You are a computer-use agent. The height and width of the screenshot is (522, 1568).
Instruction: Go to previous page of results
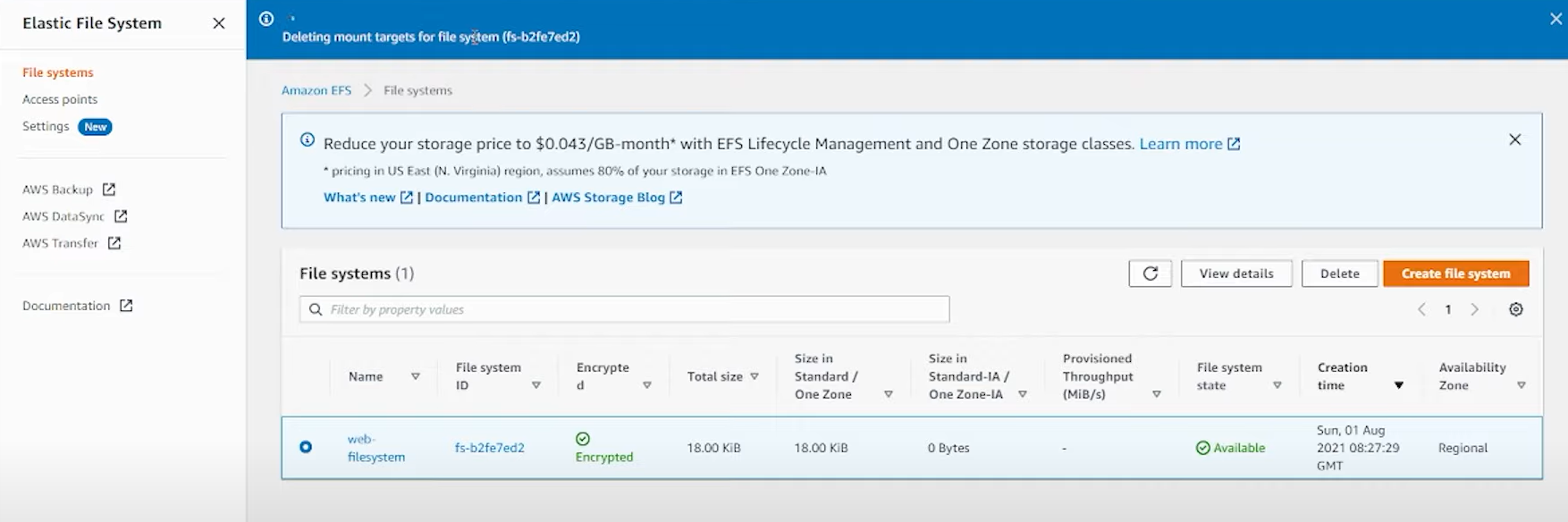[1421, 309]
